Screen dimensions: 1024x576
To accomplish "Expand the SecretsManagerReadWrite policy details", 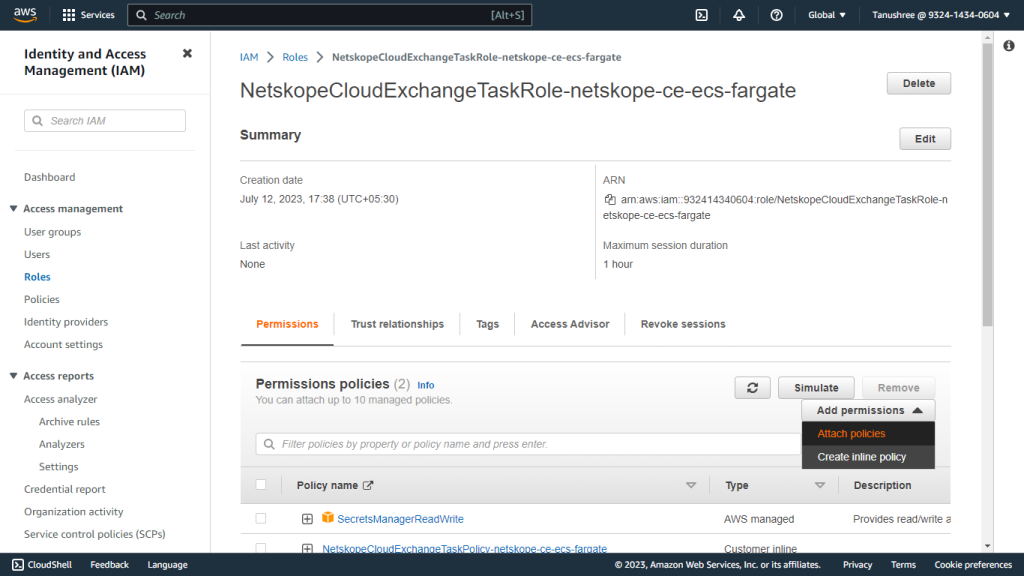I will point(307,519).
